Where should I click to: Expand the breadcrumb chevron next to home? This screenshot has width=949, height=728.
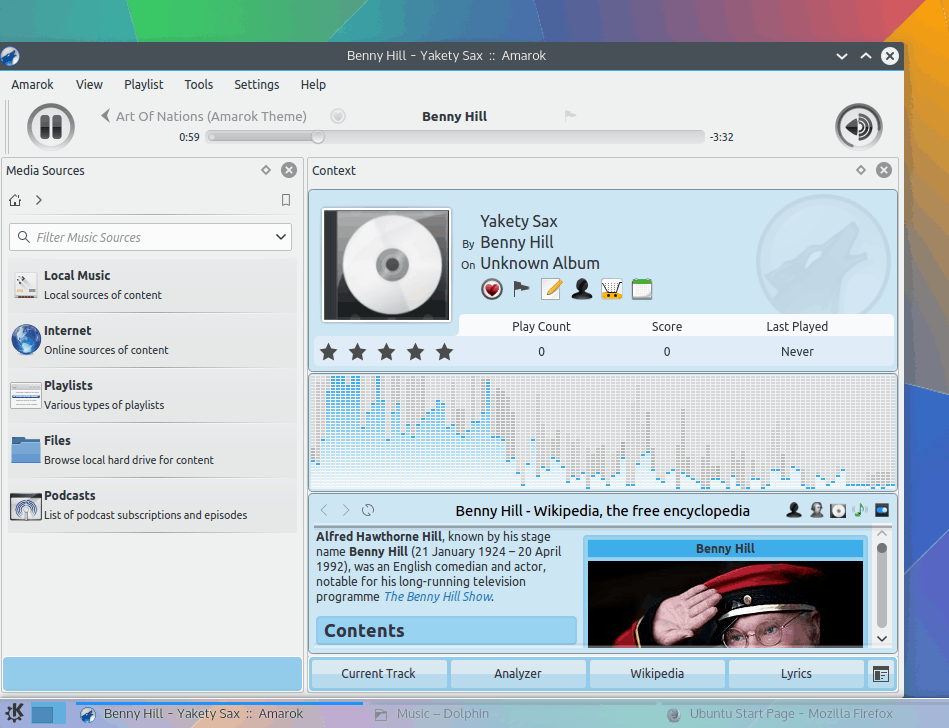[x=39, y=200]
